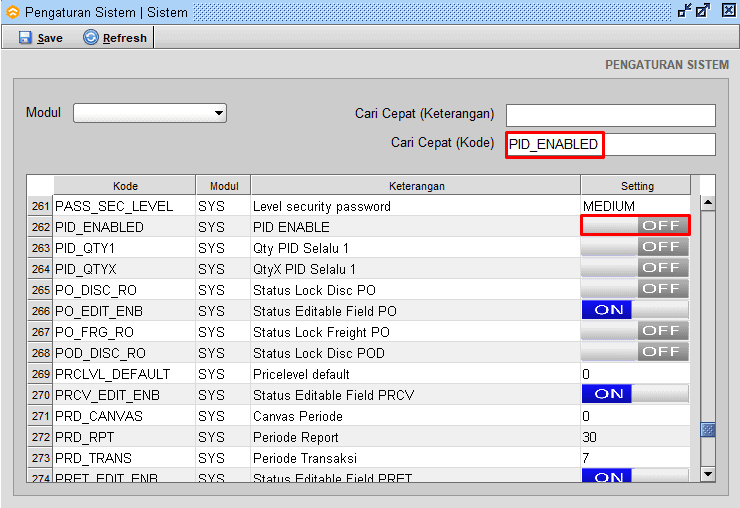This screenshot has height=508, width=740.
Task: Click the iconify window arrow icon
Action: click(x=684, y=10)
